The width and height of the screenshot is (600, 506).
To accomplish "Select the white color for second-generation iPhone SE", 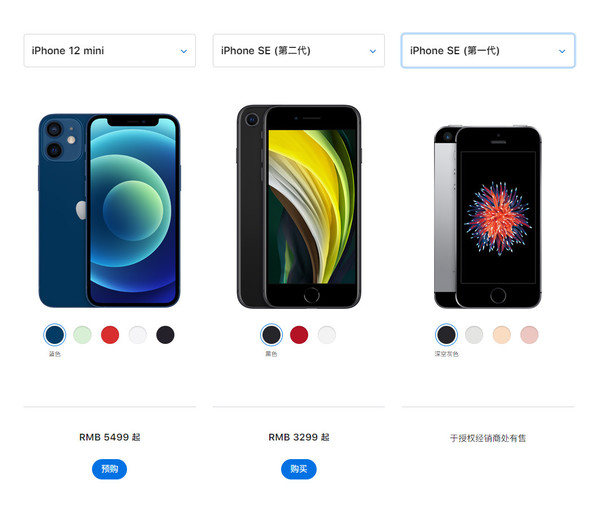I will tap(326, 335).
